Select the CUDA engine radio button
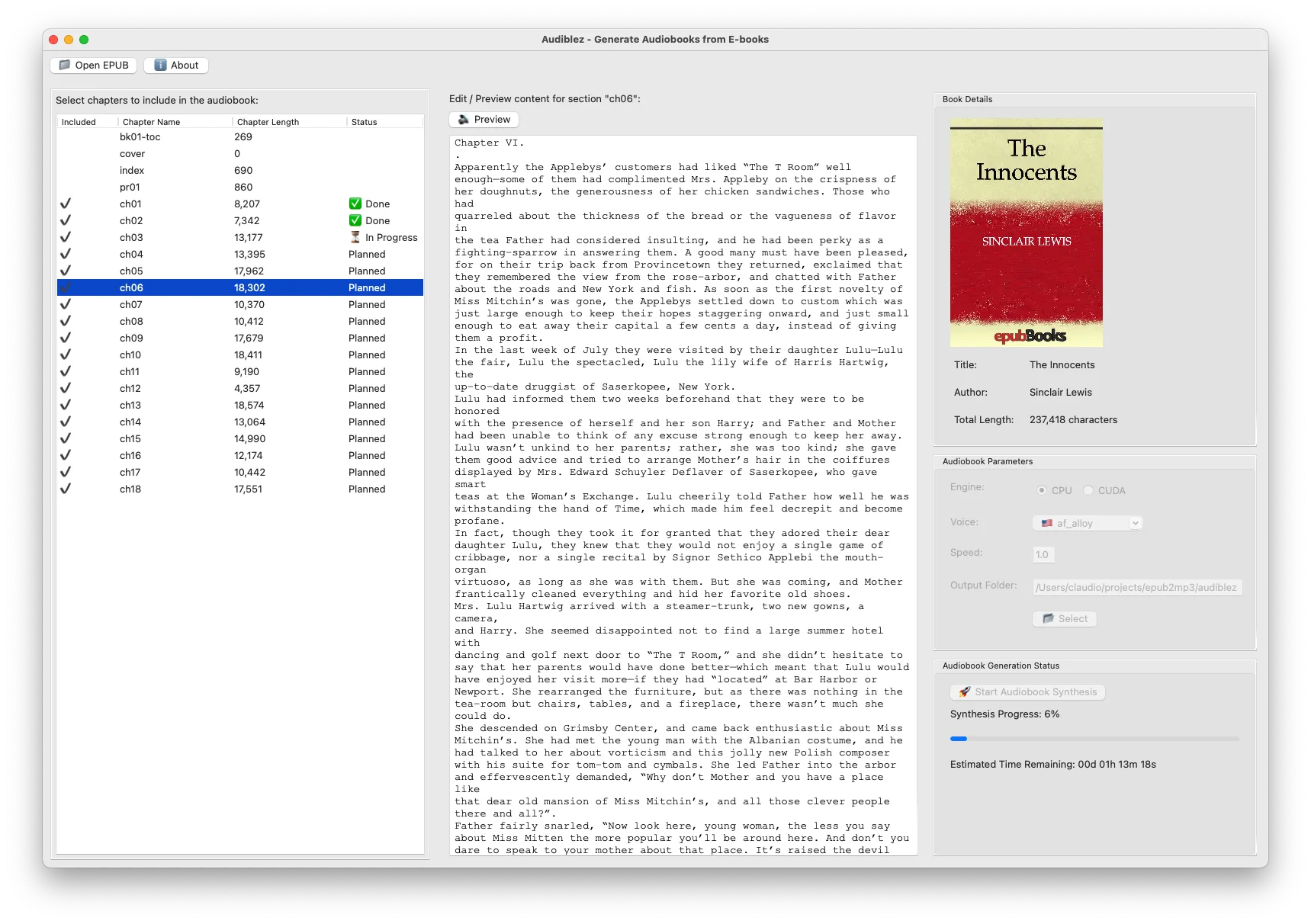Viewport: 1311px width, 924px height. coord(1088,490)
